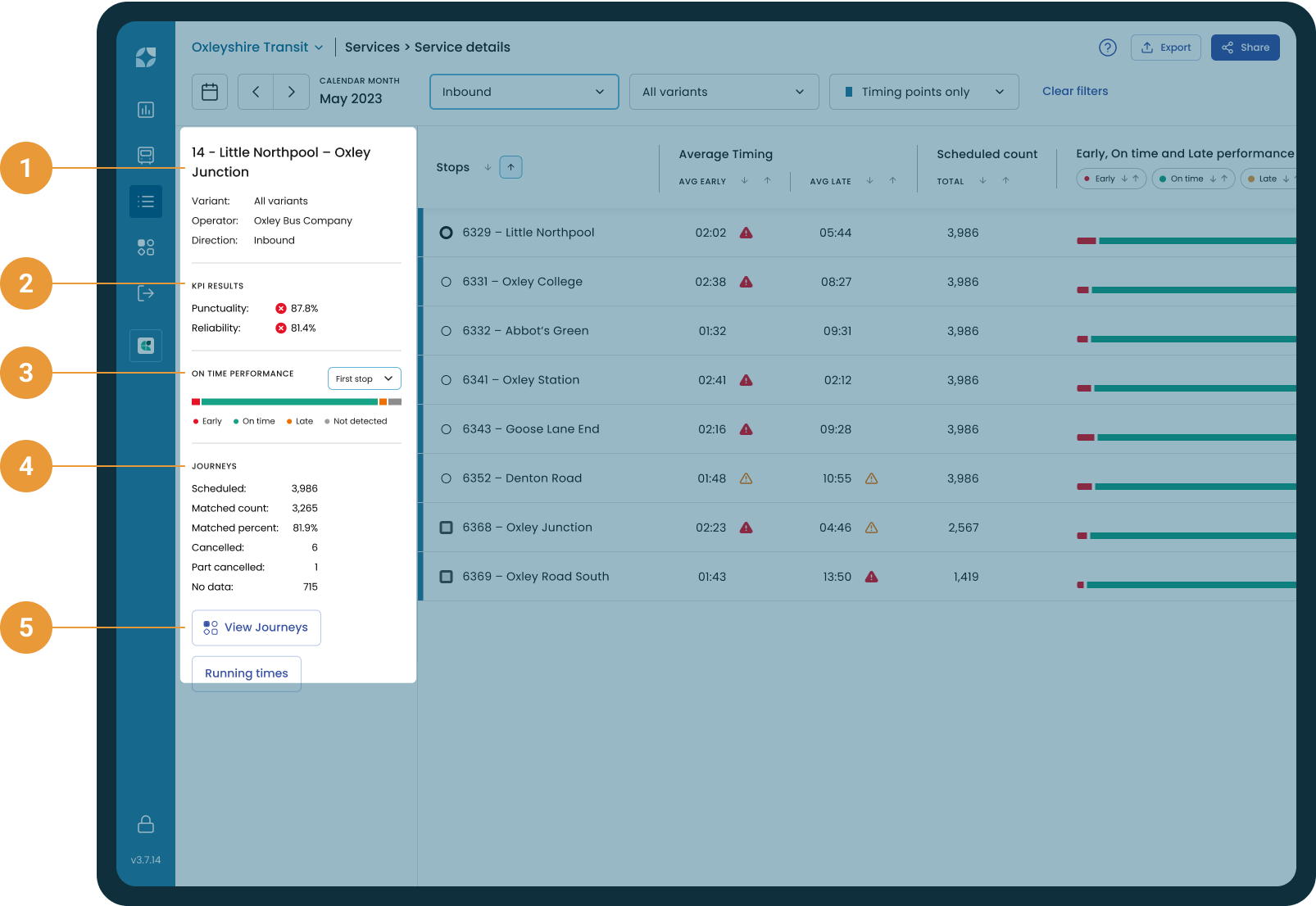Select 6352 – Denton Road stop marker
The image size is (1316, 906).
point(446,478)
